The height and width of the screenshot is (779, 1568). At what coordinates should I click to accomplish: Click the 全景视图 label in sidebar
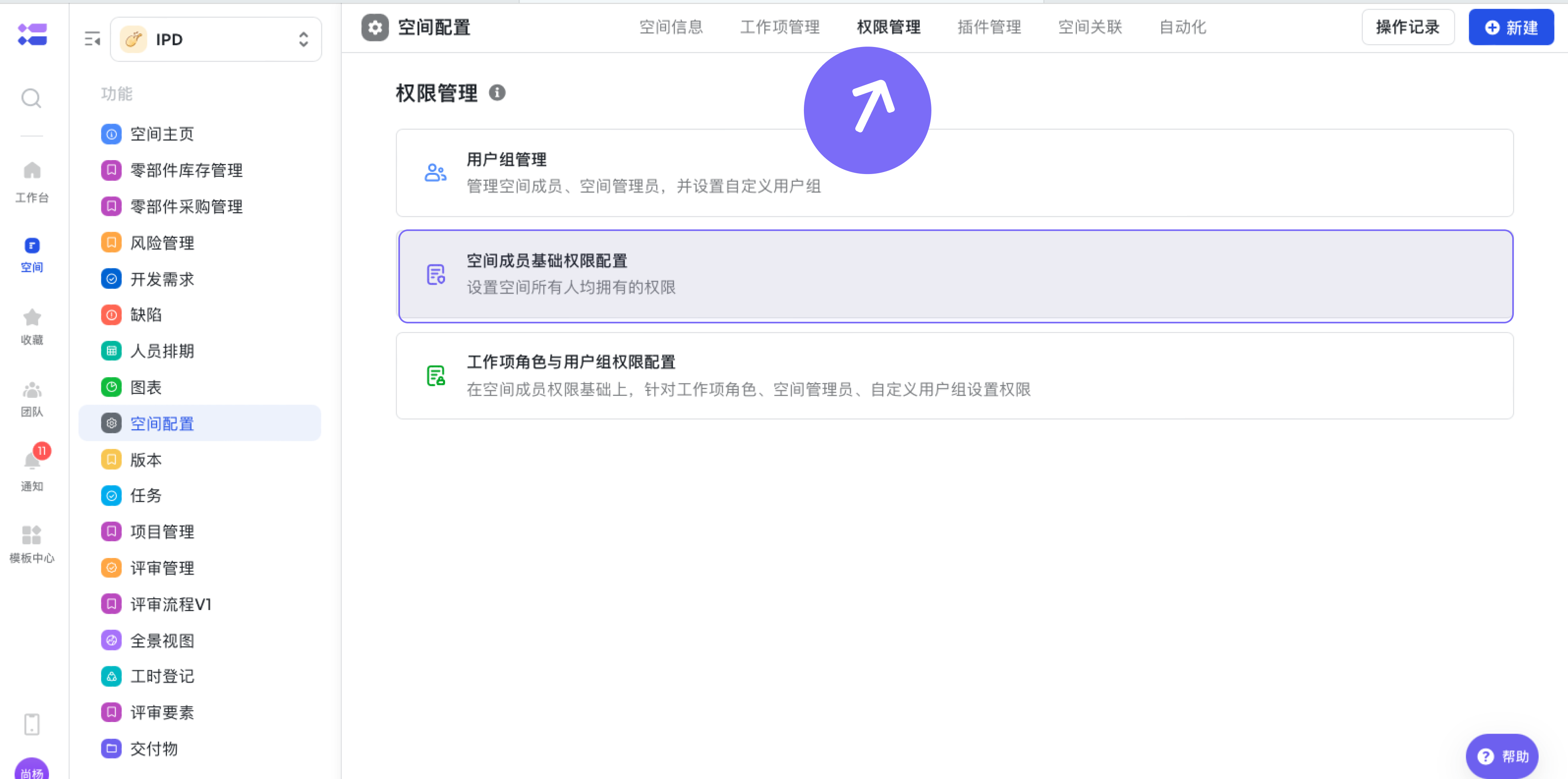tap(163, 640)
